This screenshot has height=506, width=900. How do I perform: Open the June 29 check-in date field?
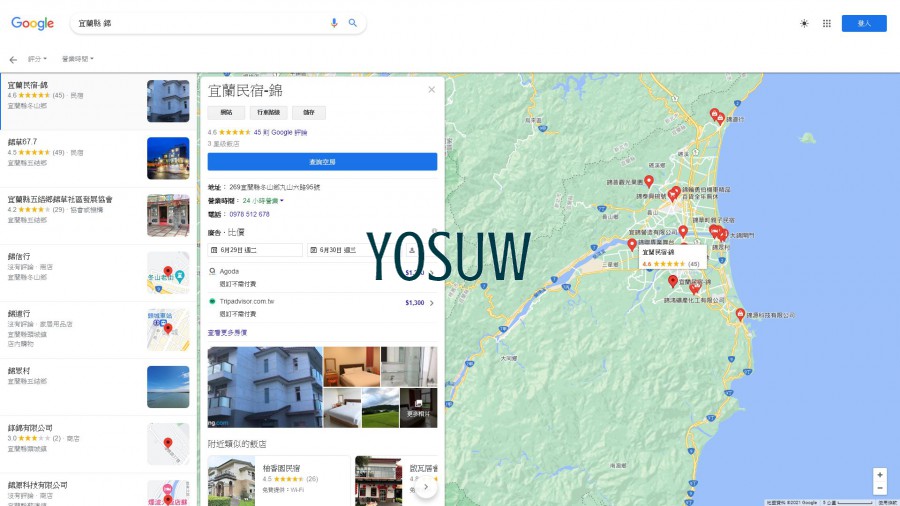[x=255, y=250]
